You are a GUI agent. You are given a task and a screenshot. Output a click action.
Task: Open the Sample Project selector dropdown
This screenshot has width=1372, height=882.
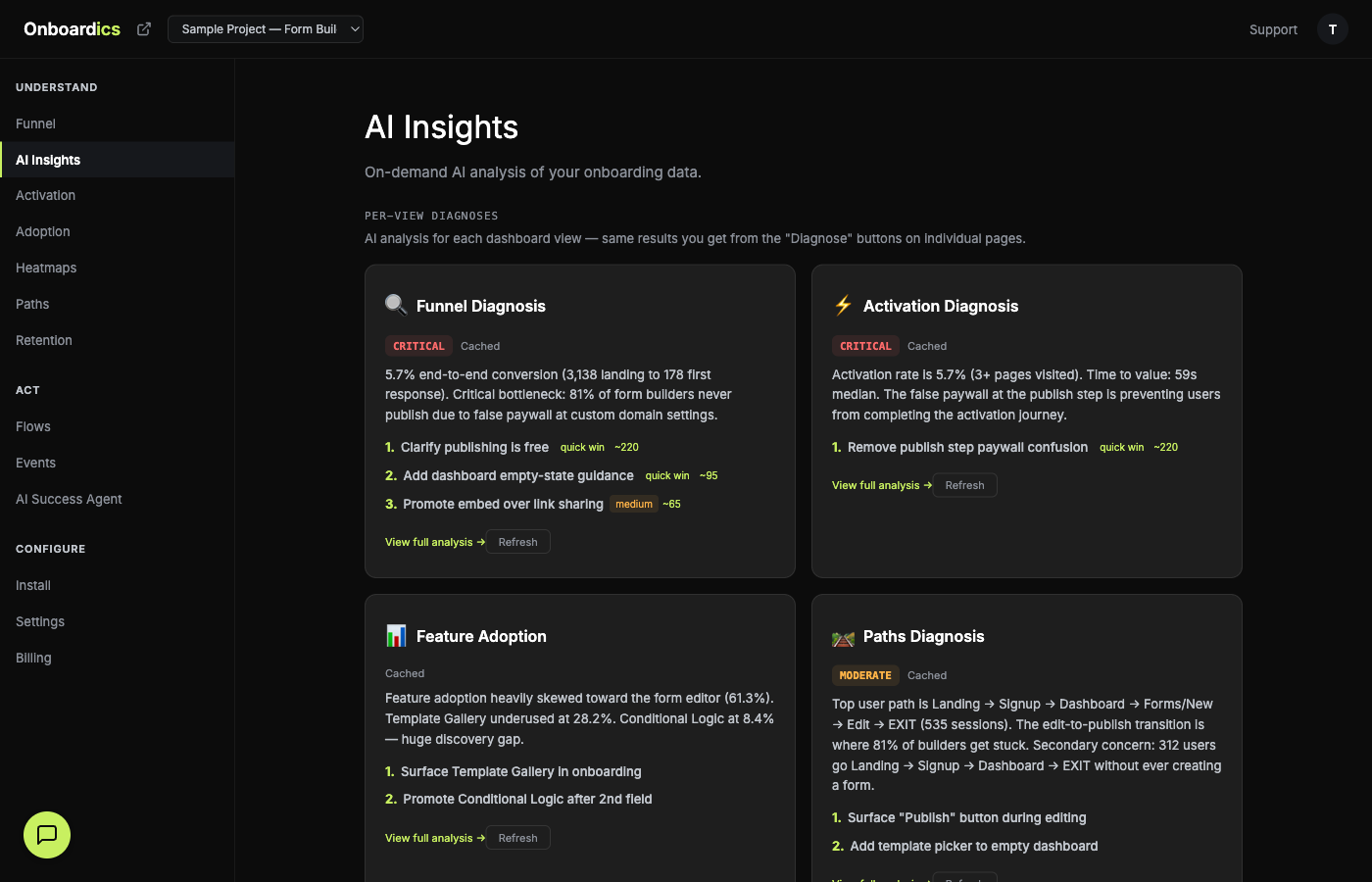pos(265,28)
